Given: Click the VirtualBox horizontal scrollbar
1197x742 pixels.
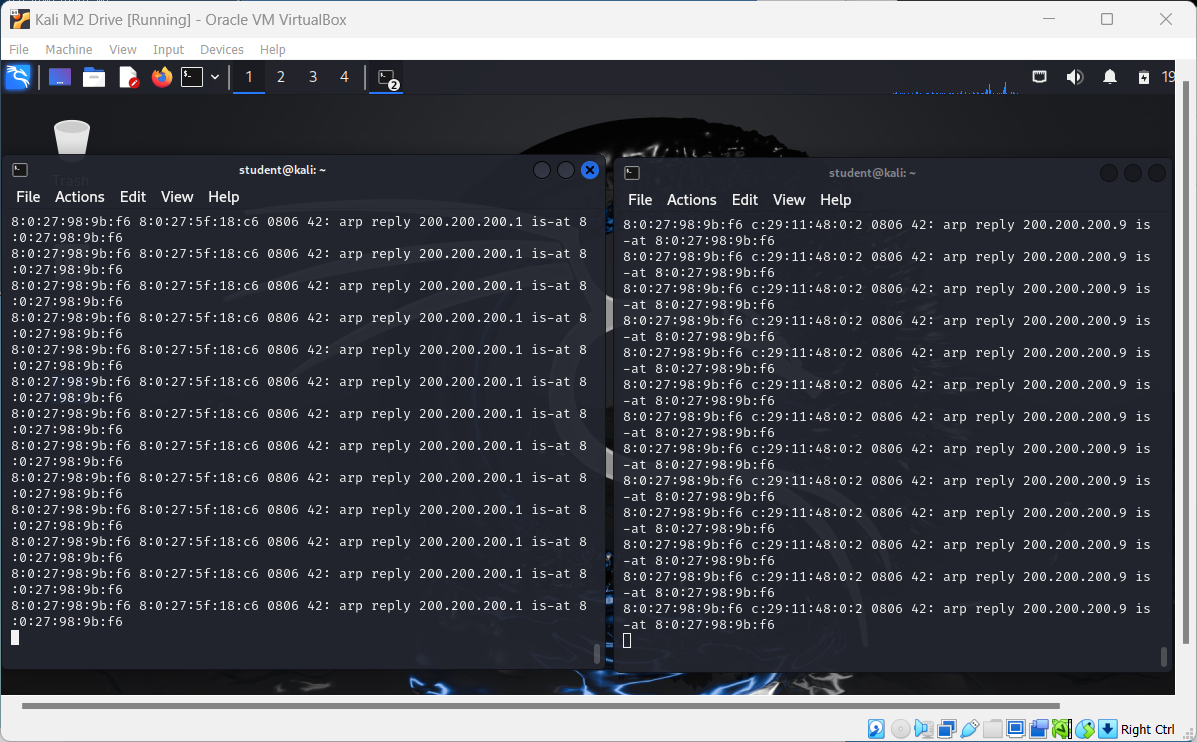Looking at the screenshot, I should [540, 706].
